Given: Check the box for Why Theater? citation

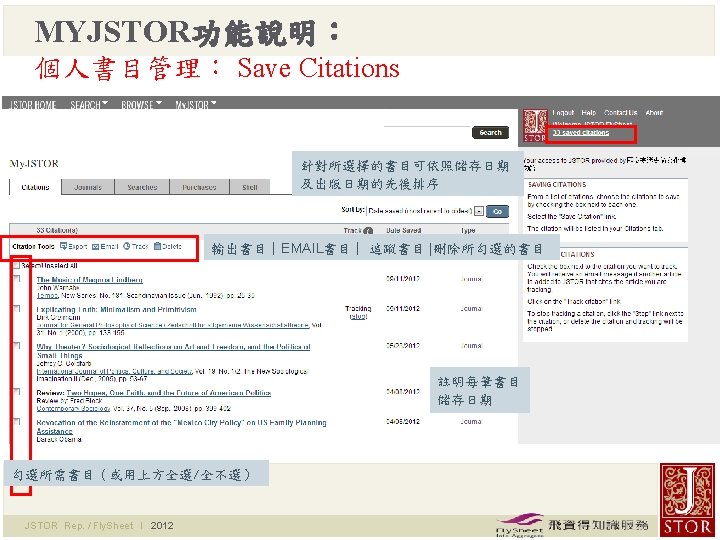Looking at the screenshot, I should pos(17,346).
